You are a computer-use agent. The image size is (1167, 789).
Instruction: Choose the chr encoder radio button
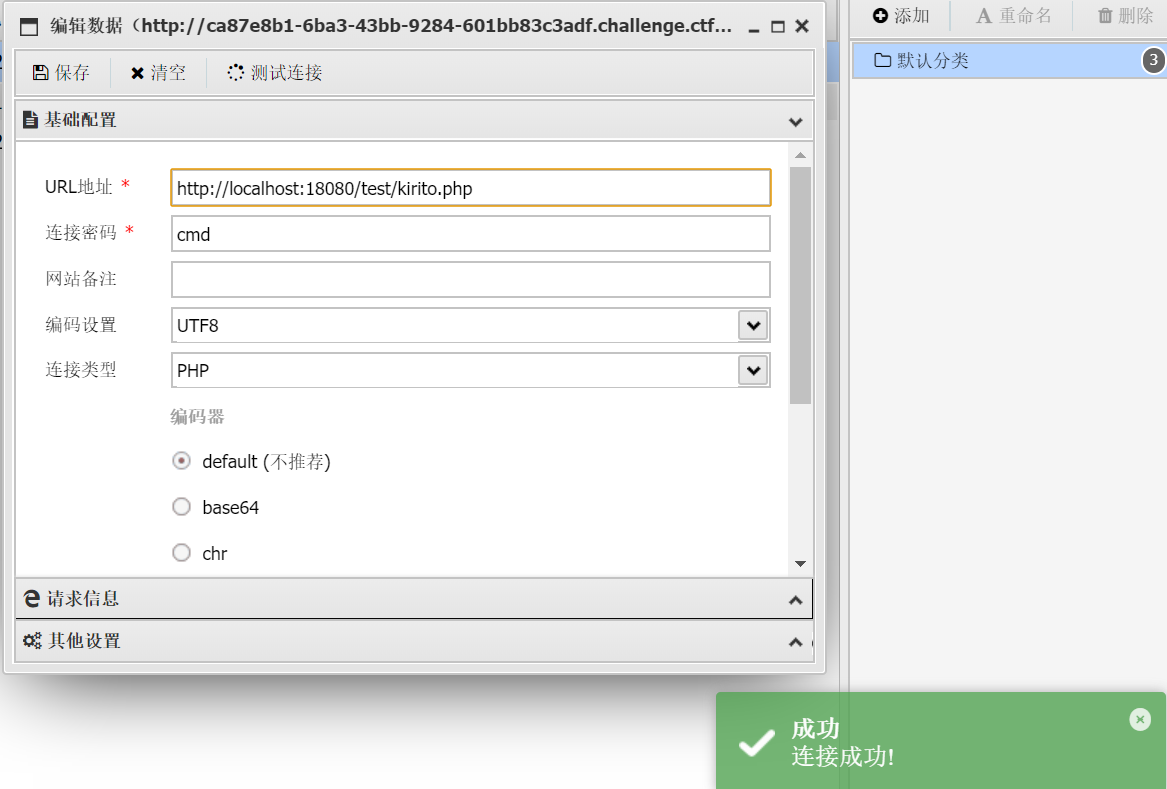(x=181, y=552)
